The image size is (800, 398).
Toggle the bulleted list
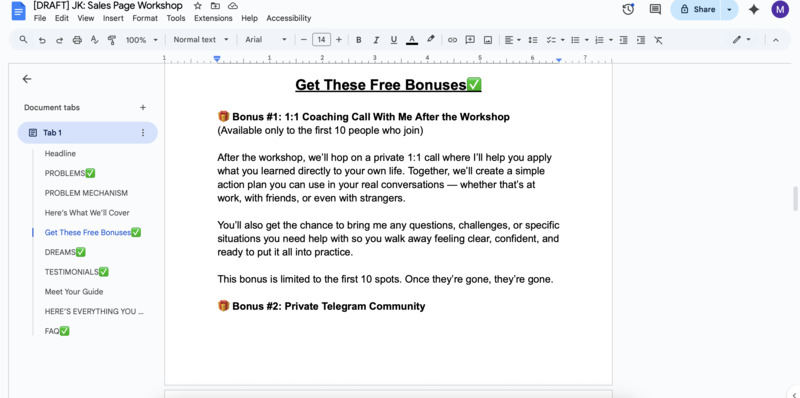coord(575,40)
